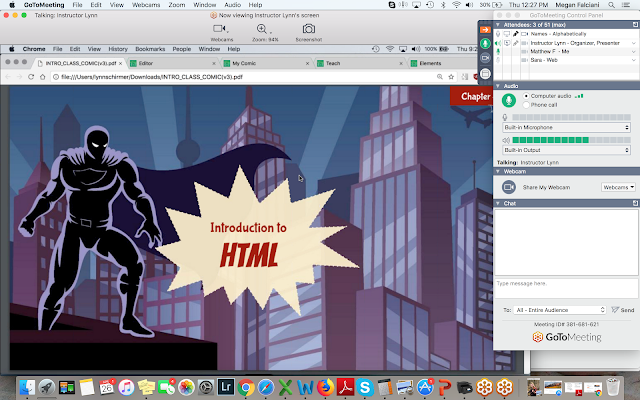Image resolution: width=640 pixels, height=400 pixels.
Task: Open the Photos icon in the Dock
Action: pos(186,387)
